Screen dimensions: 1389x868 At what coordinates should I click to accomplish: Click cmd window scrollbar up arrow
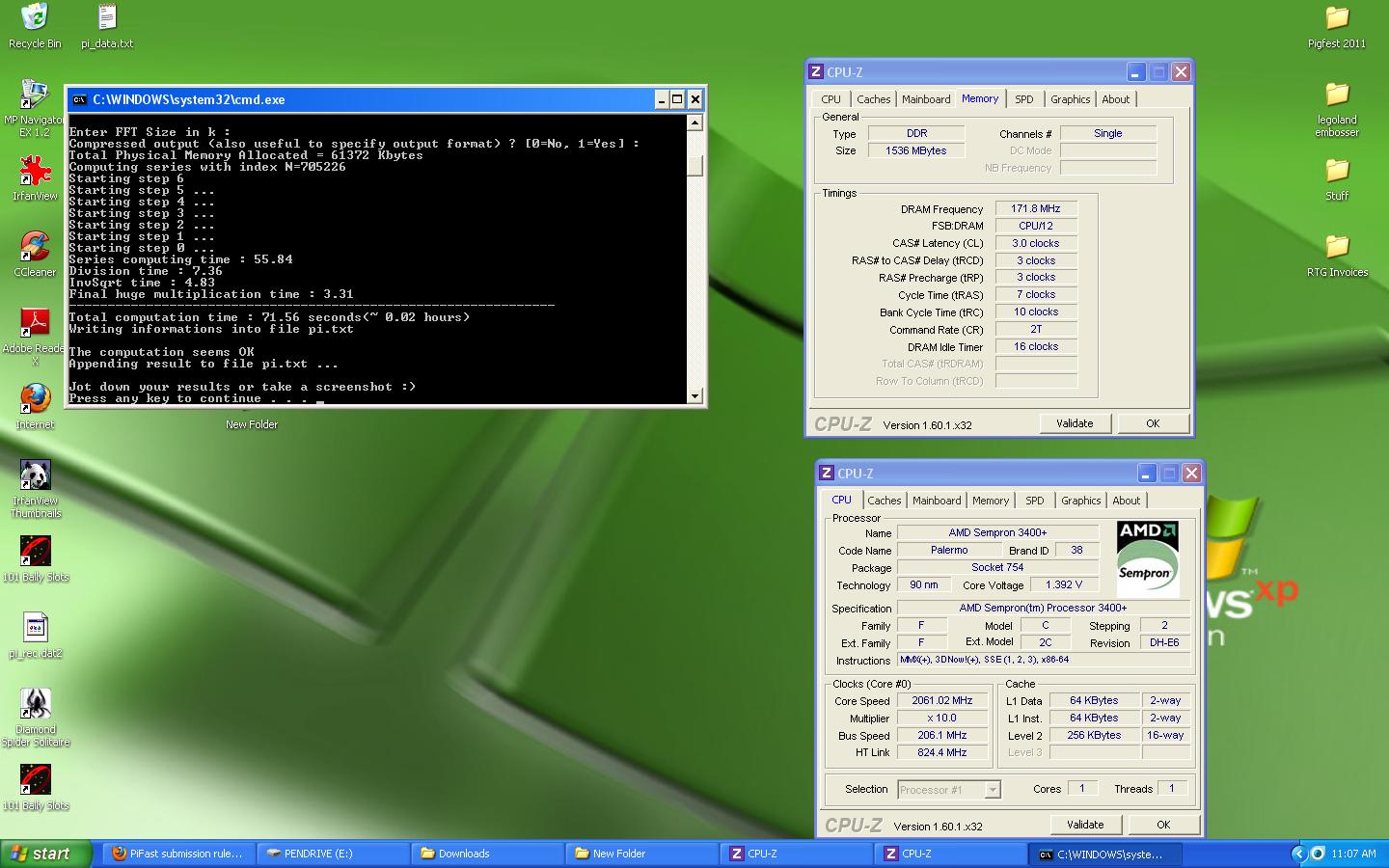(694, 122)
